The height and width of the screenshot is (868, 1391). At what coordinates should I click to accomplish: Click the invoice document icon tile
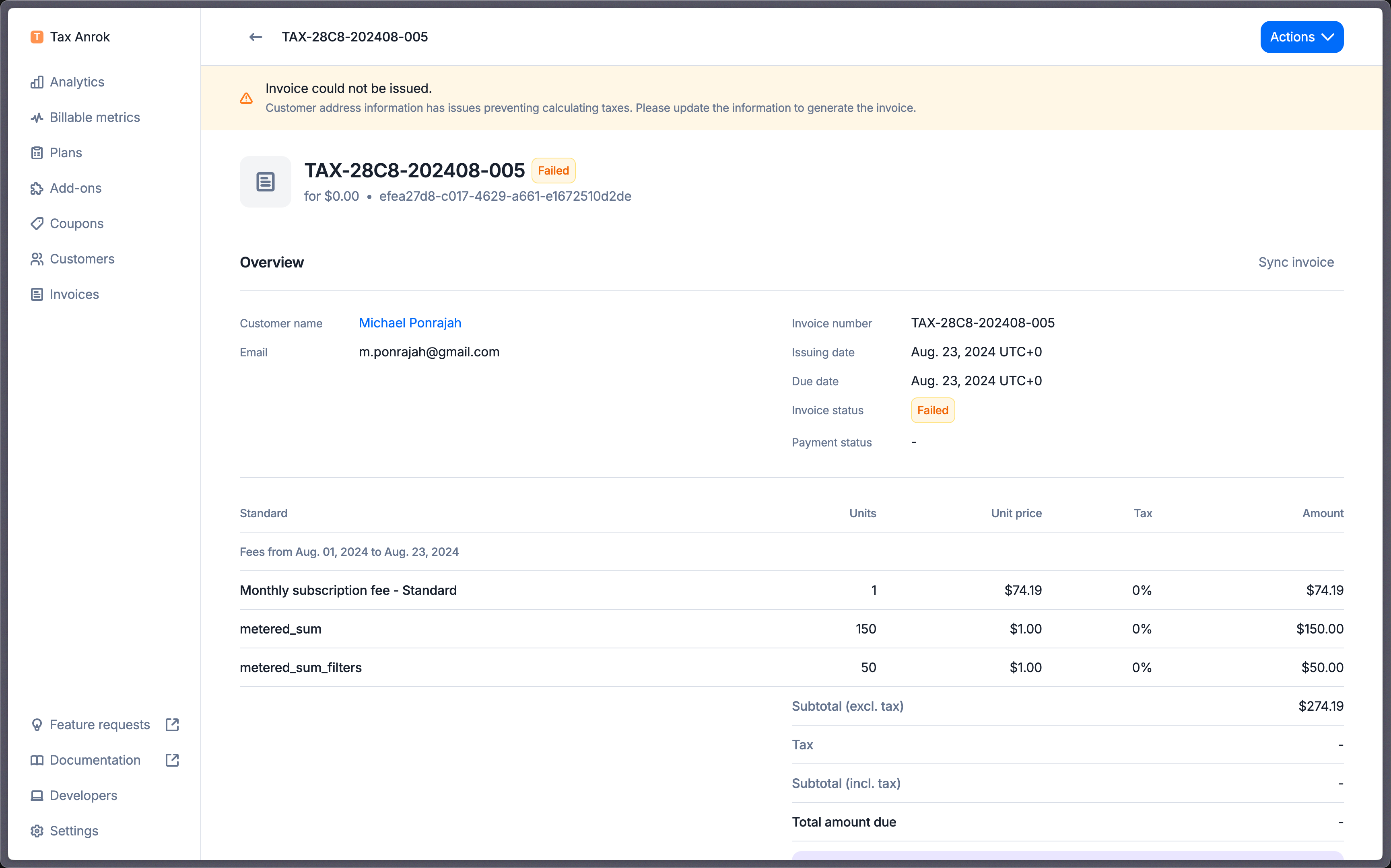(x=265, y=182)
